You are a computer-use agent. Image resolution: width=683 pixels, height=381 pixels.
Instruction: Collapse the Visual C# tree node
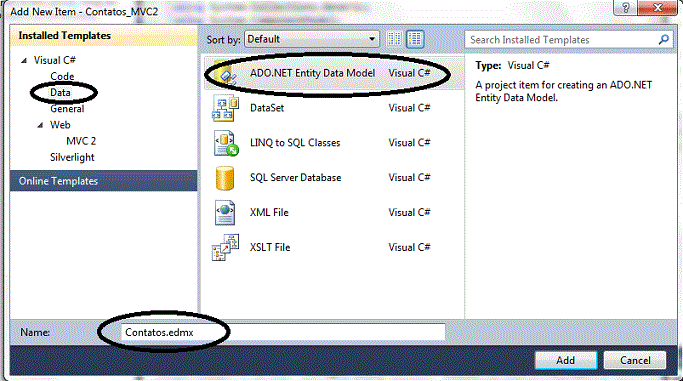[24, 61]
